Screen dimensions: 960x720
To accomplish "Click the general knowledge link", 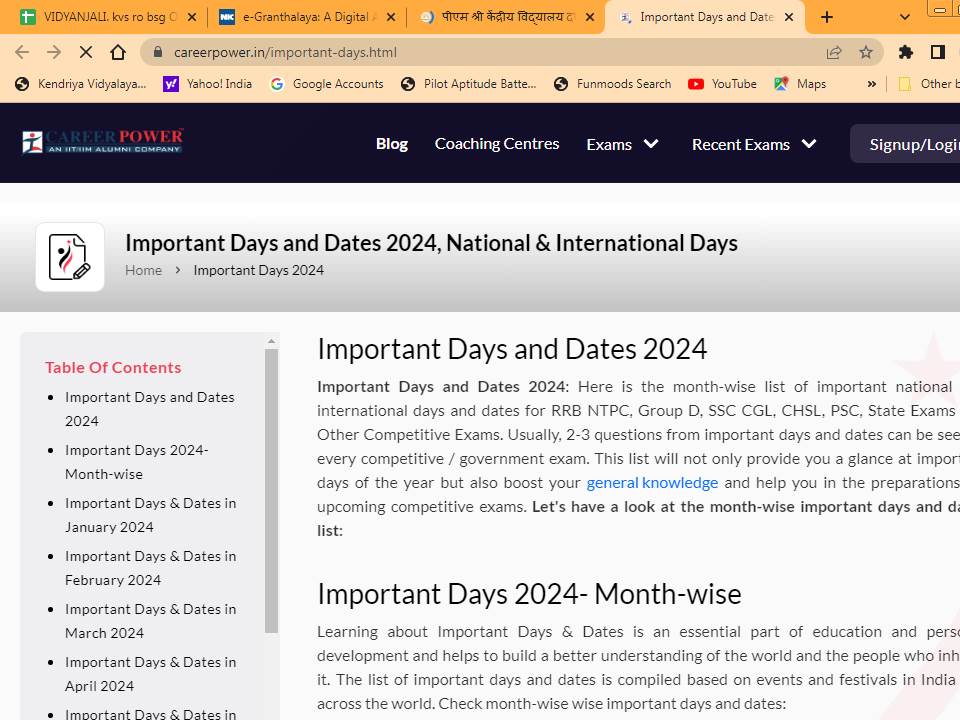I will [652, 482].
